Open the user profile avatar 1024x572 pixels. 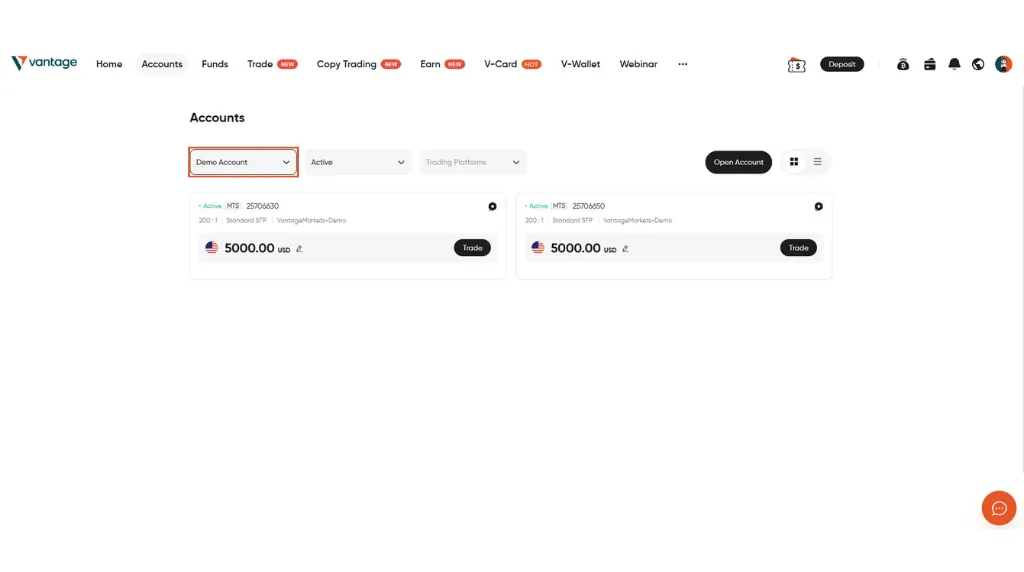(x=1003, y=64)
